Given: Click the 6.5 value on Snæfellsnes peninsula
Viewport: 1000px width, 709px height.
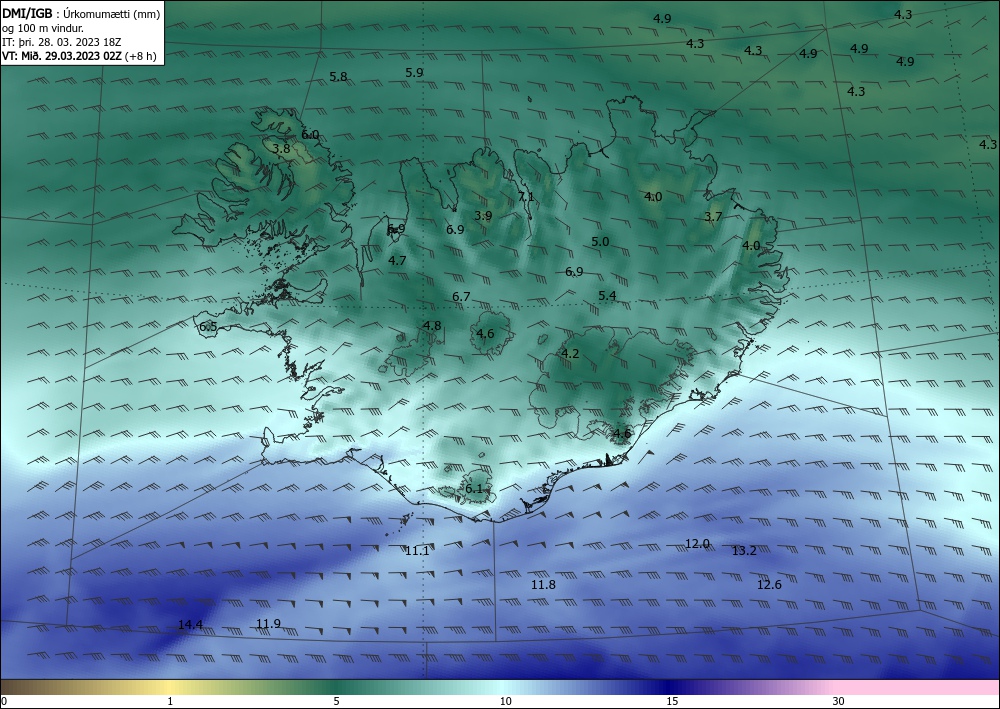Looking at the screenshot, I should coord(208,327).
